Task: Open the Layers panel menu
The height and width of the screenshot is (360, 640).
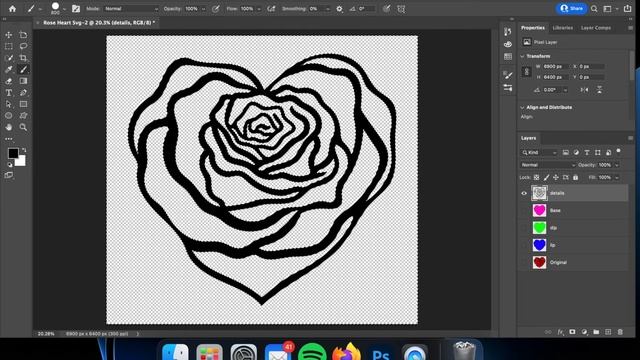Action: click(630, 138)
